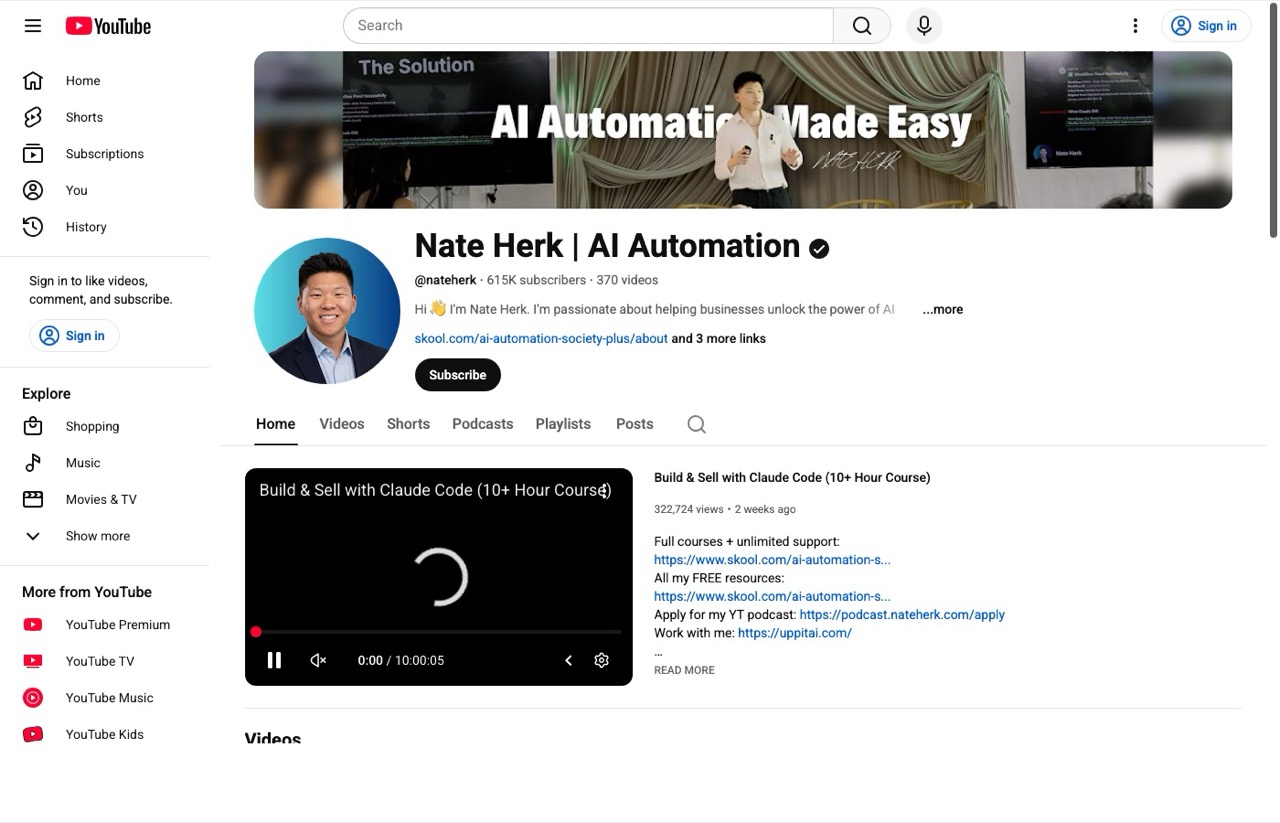This screenshot has height=823, width=1280.
Task: Click the verified checkmark badge
Action: tap(819, 249)
